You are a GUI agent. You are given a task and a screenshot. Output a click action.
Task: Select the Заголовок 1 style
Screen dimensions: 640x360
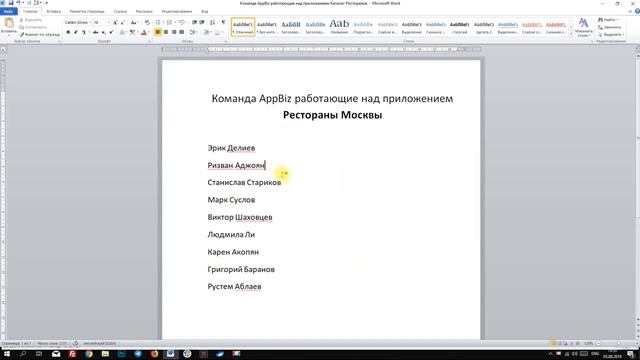[291, 27]
